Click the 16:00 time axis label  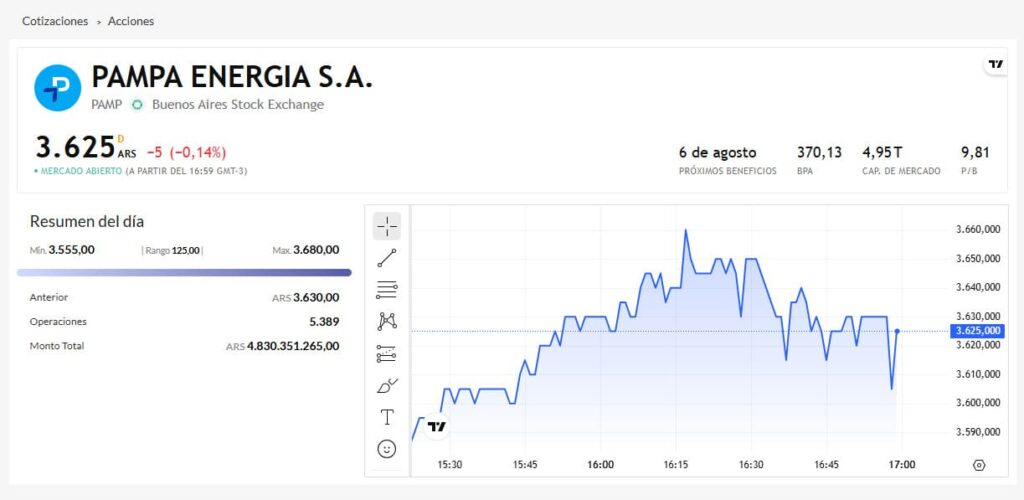[600, 465]
